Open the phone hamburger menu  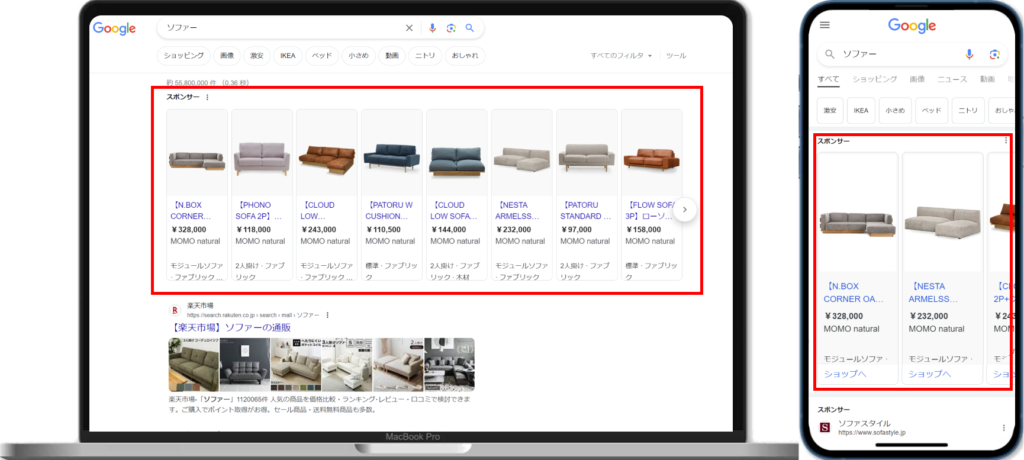click(x=825, y=25)
